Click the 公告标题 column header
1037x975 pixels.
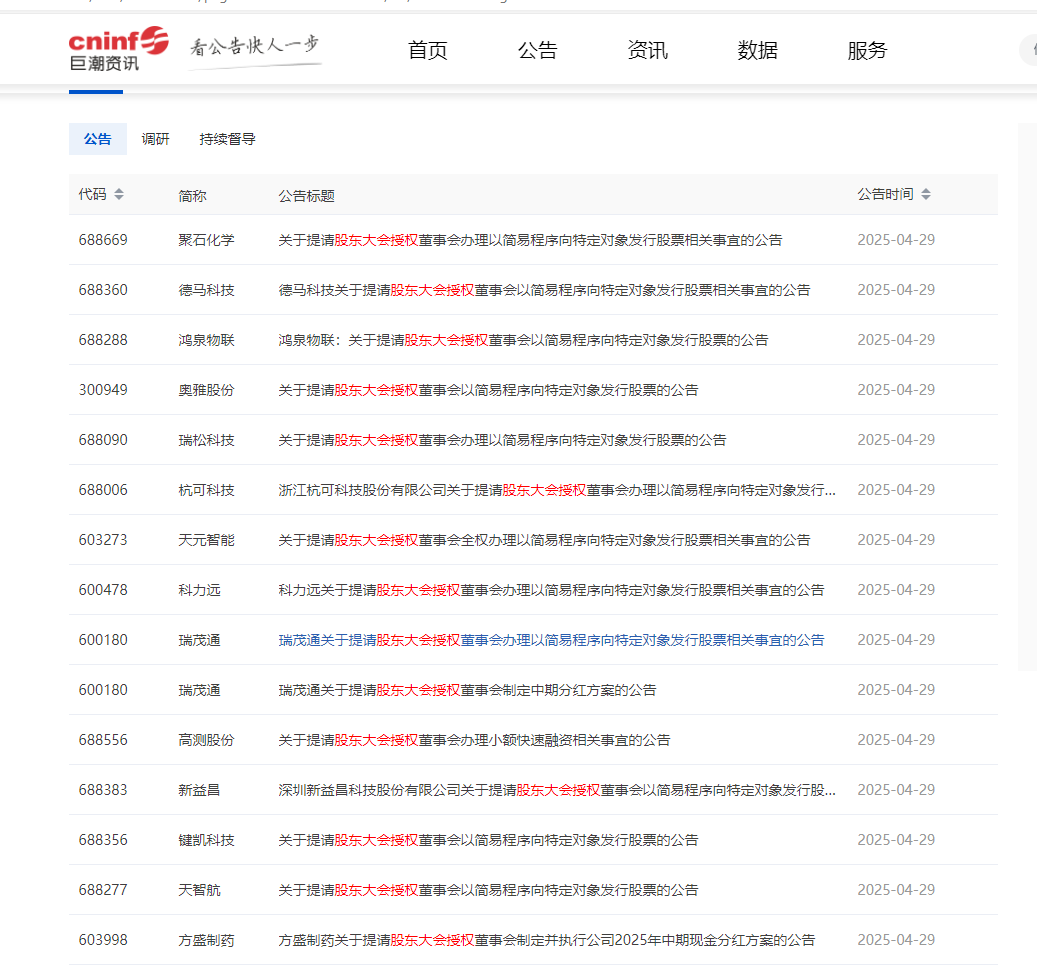click(306, 196)
